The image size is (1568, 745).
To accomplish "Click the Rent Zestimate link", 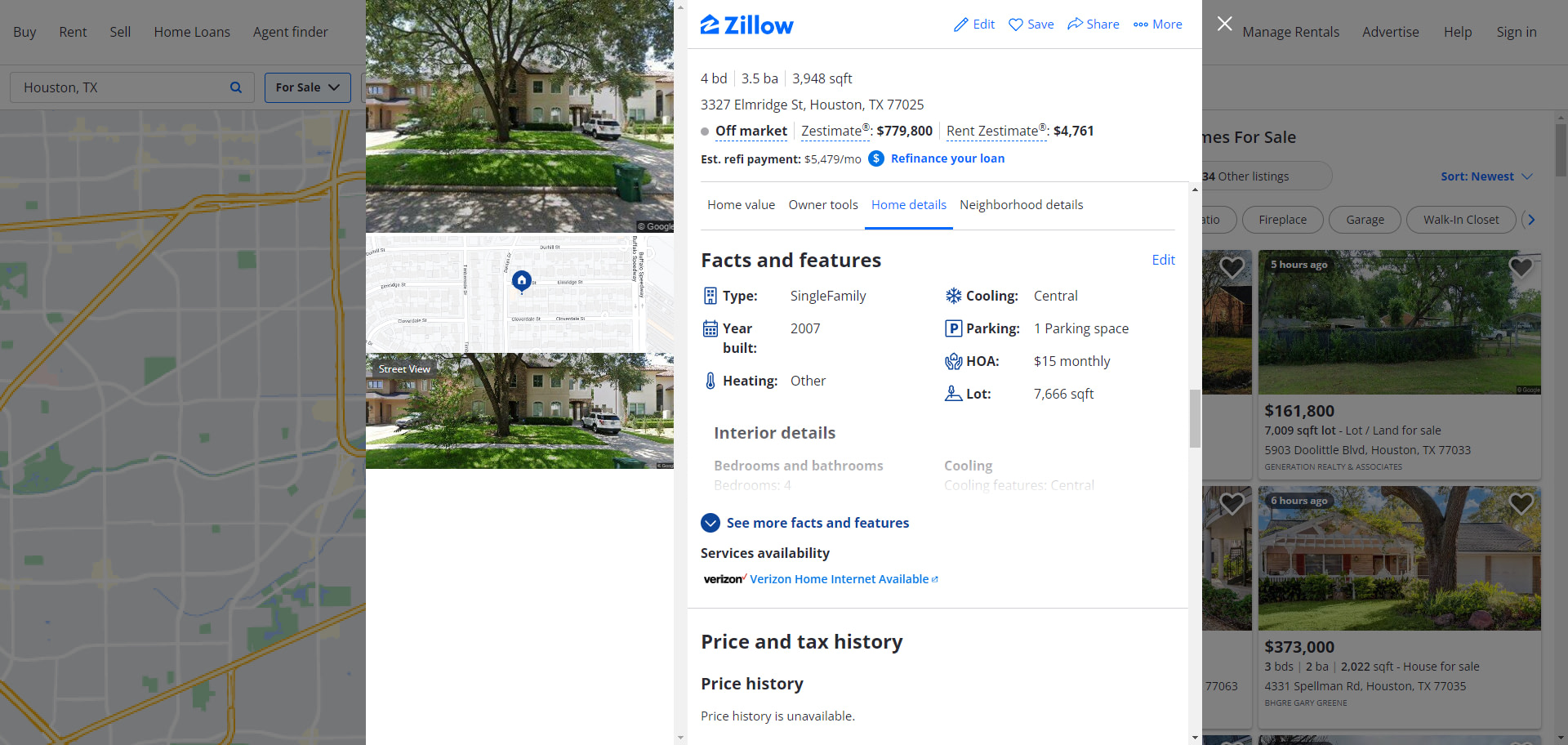I will pos(996,131).
